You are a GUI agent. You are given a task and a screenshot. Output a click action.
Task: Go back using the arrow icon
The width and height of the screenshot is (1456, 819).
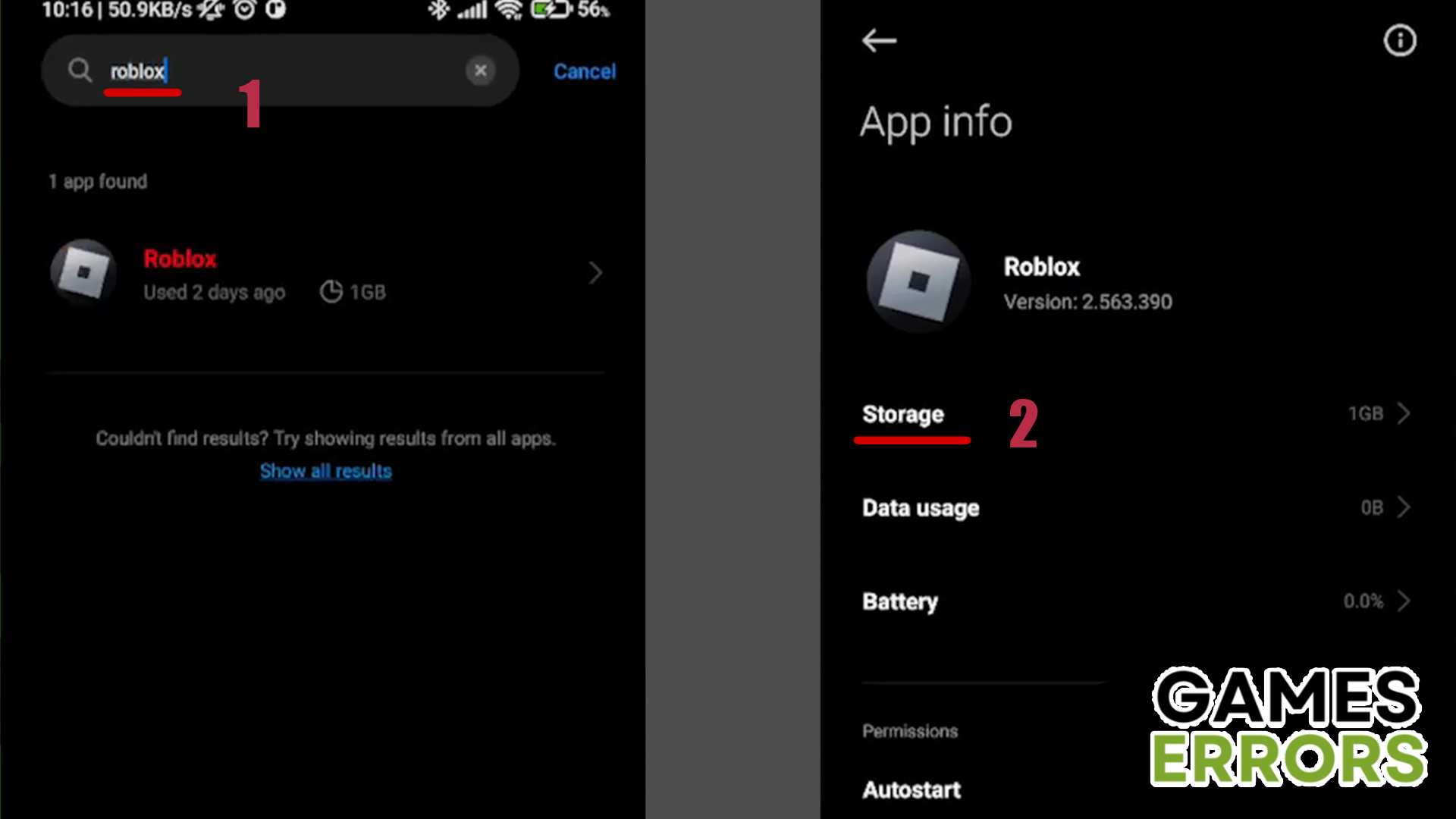pyautogui.click(x=880, y=40)
